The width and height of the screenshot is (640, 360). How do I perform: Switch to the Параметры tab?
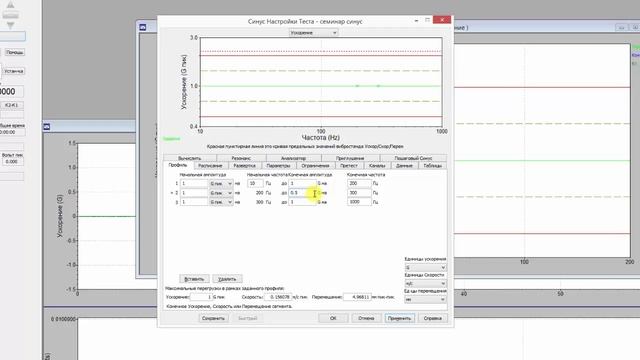(x=278, y=166)
